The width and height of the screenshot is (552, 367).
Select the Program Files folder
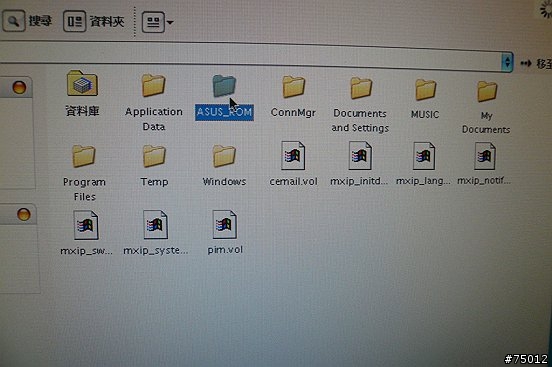pos(84,156)
